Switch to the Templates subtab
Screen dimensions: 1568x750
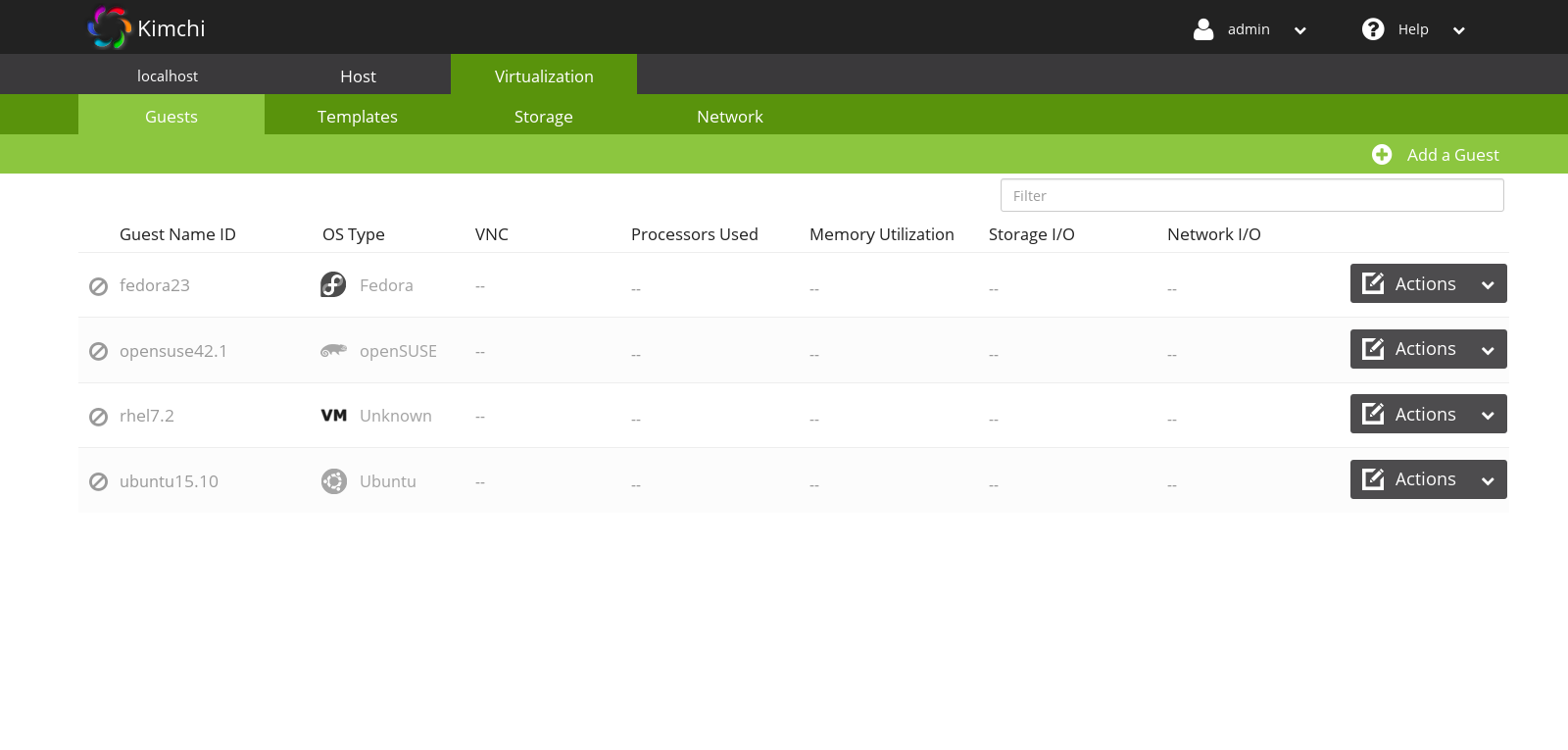click(358, 116)
